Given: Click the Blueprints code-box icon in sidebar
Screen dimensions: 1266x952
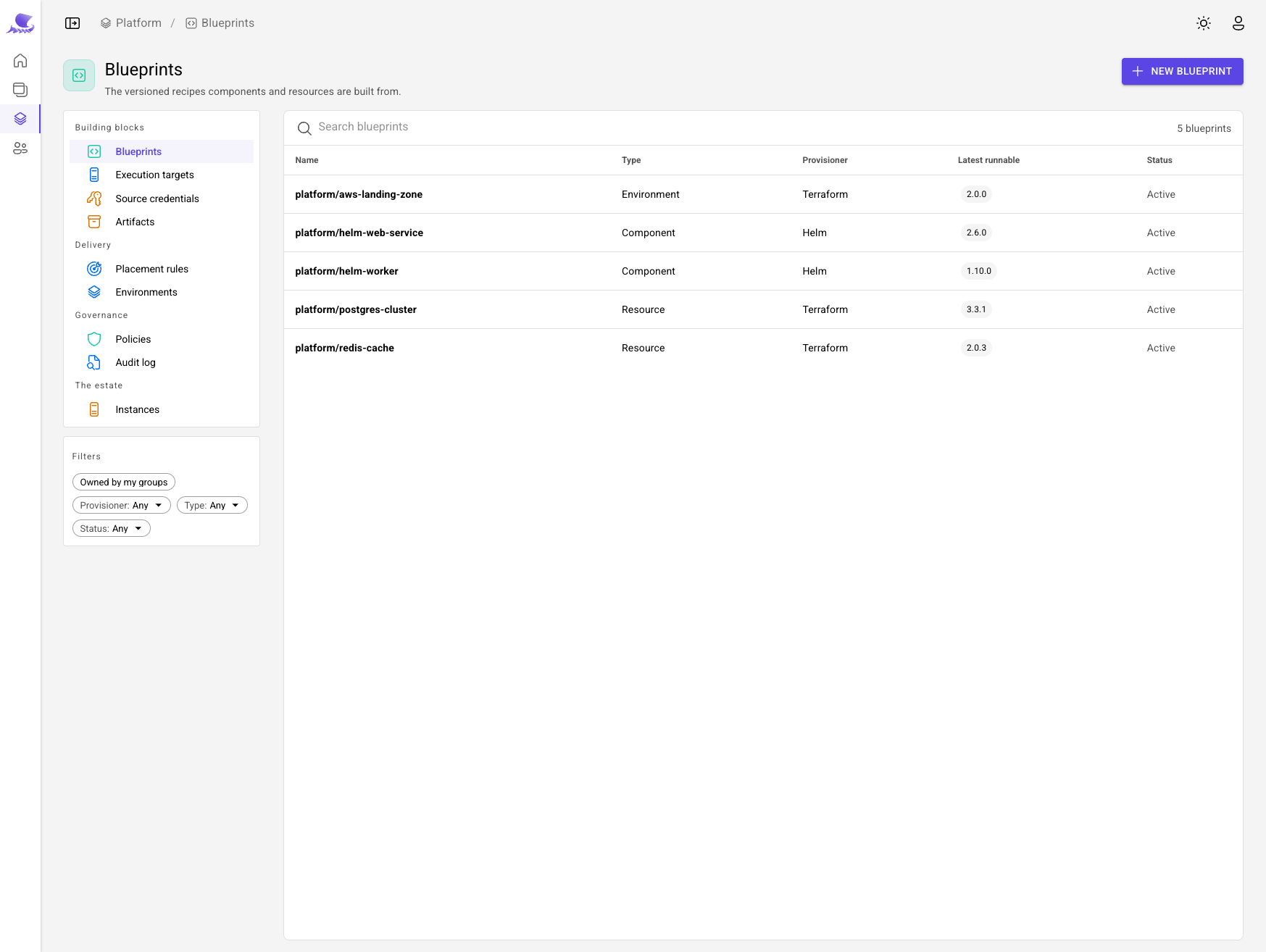Looking at the screenshot, I should [94, 151].
